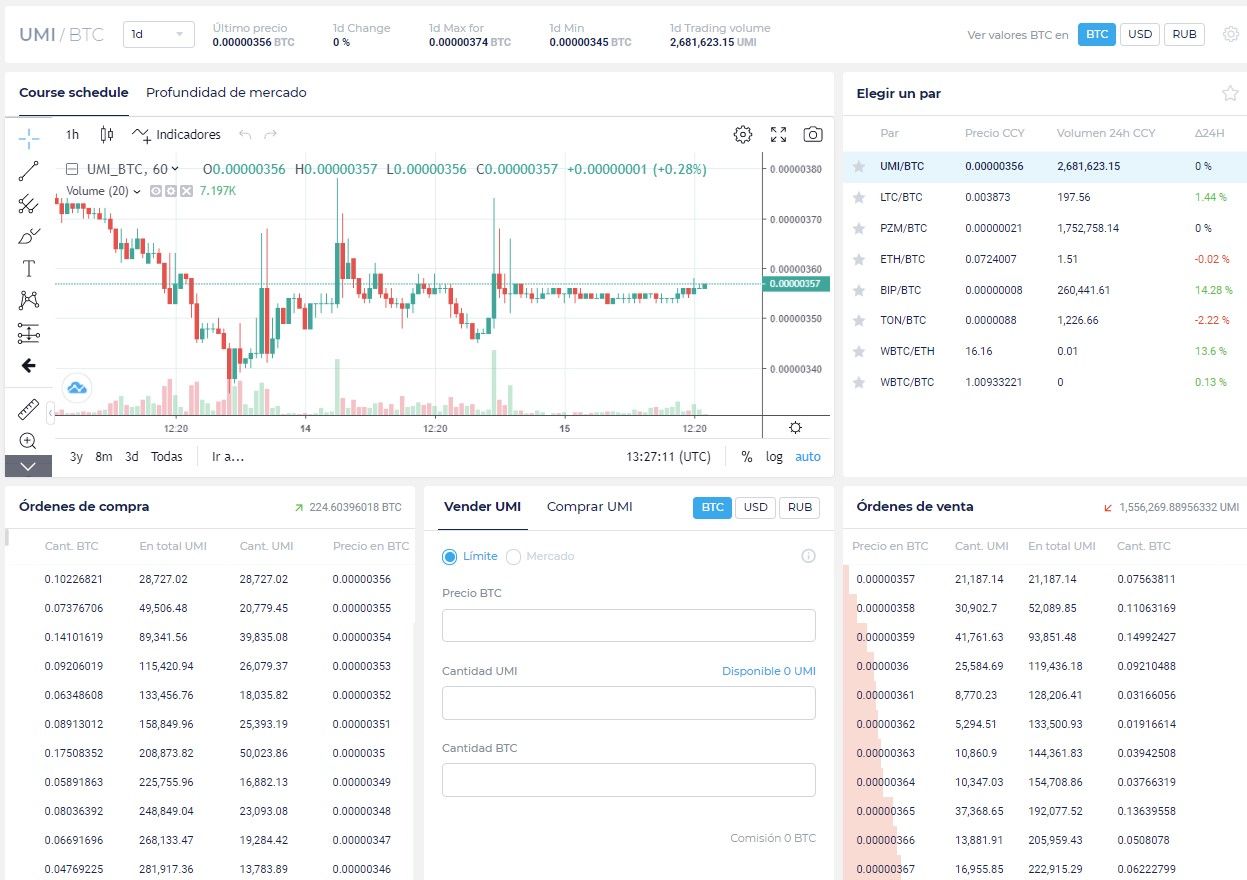This screenshot has width=1247, height=880.
Task: Select the XABCD pattern tool
Action: (28, 300)
